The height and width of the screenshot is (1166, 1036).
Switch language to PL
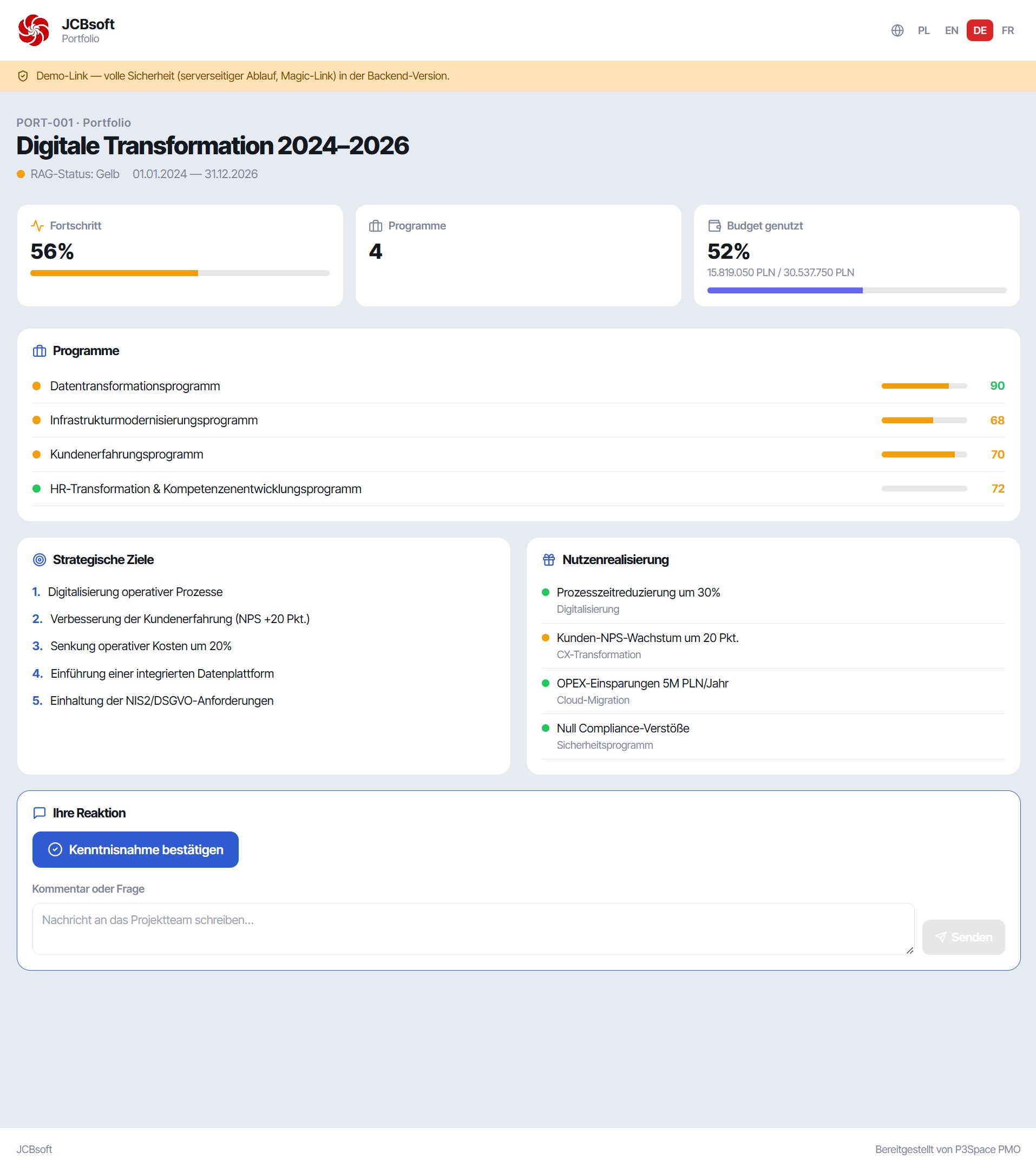(923, 31)
